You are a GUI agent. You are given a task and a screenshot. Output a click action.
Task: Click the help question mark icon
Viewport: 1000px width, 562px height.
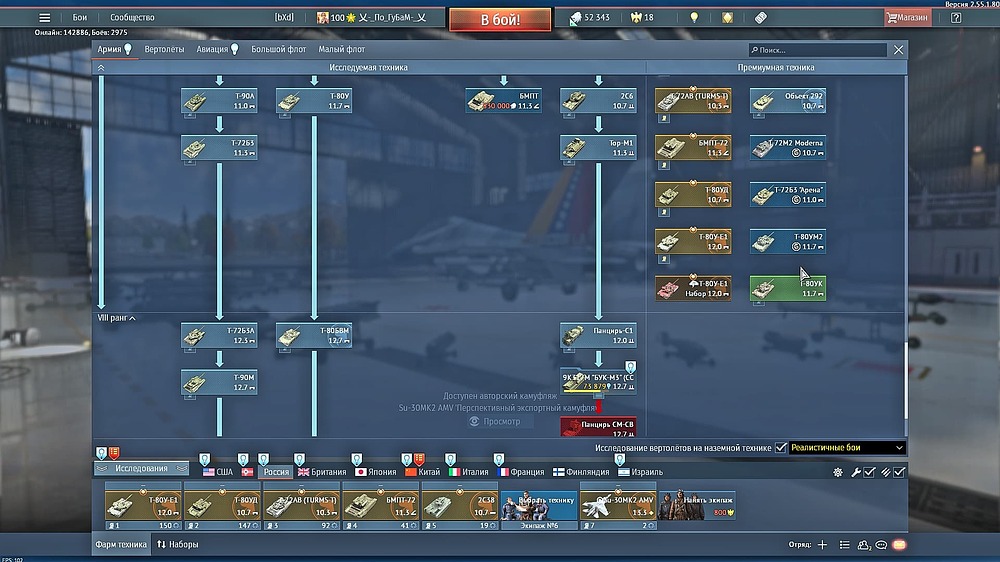956,17
